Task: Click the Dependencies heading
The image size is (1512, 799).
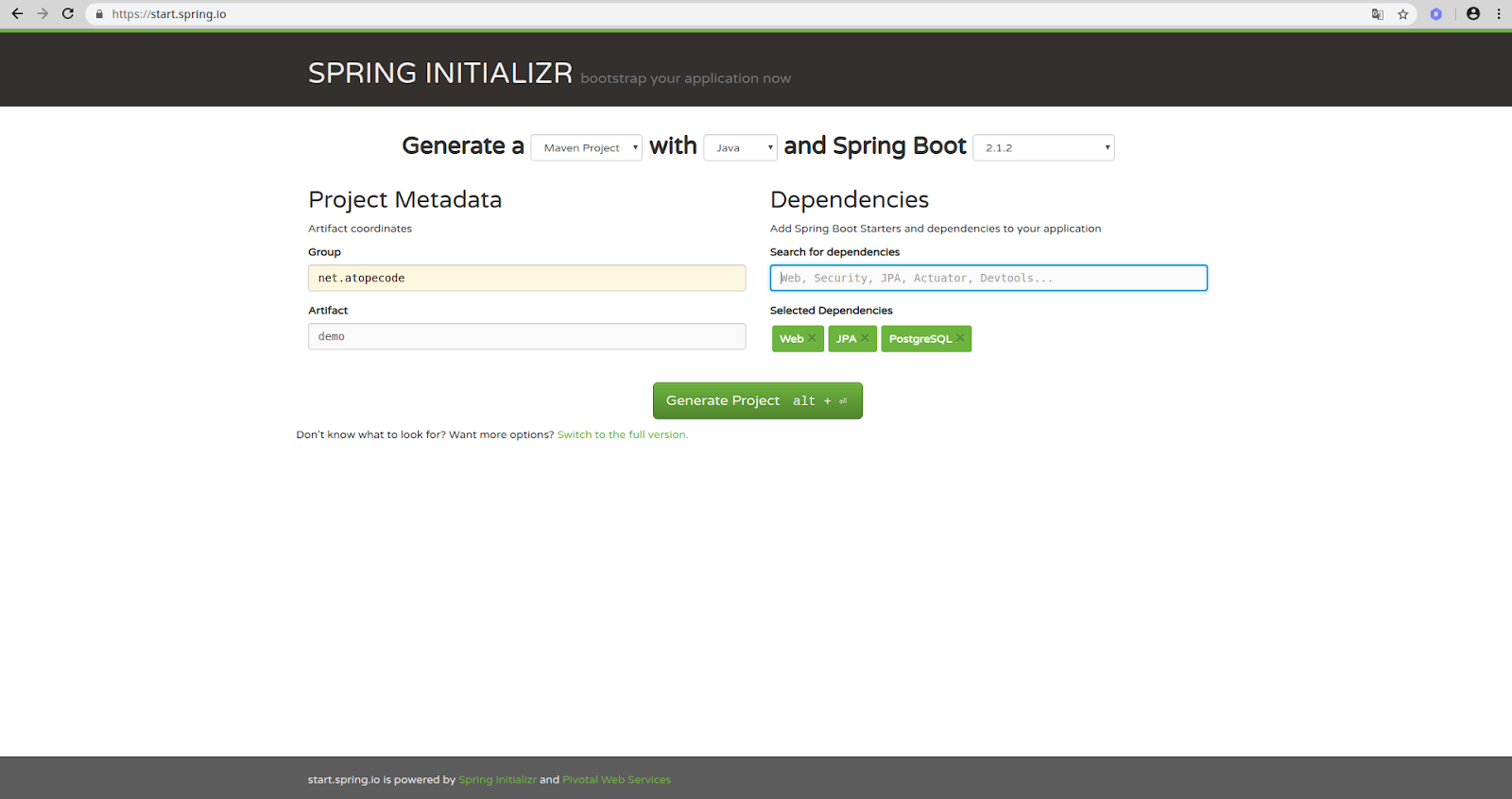Action: (850, 200)
